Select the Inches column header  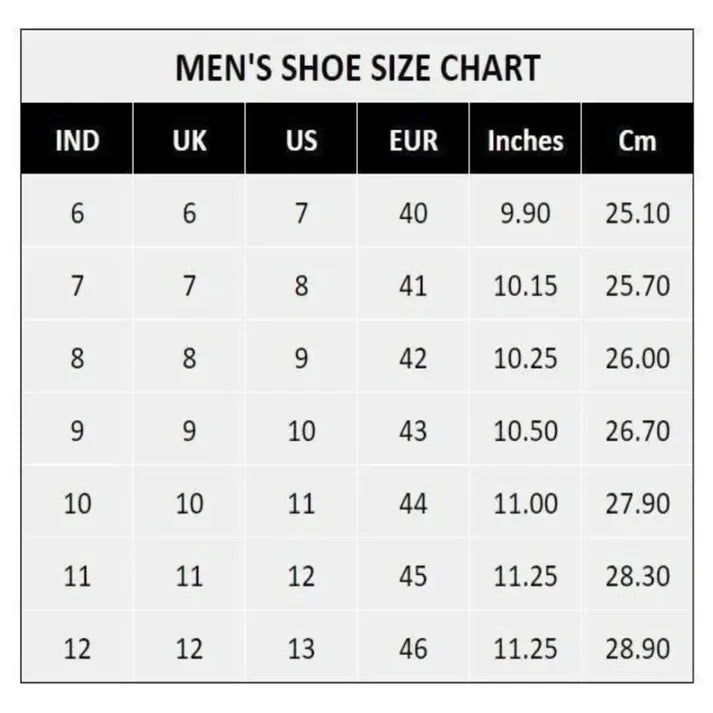click(x=525, y=141)
